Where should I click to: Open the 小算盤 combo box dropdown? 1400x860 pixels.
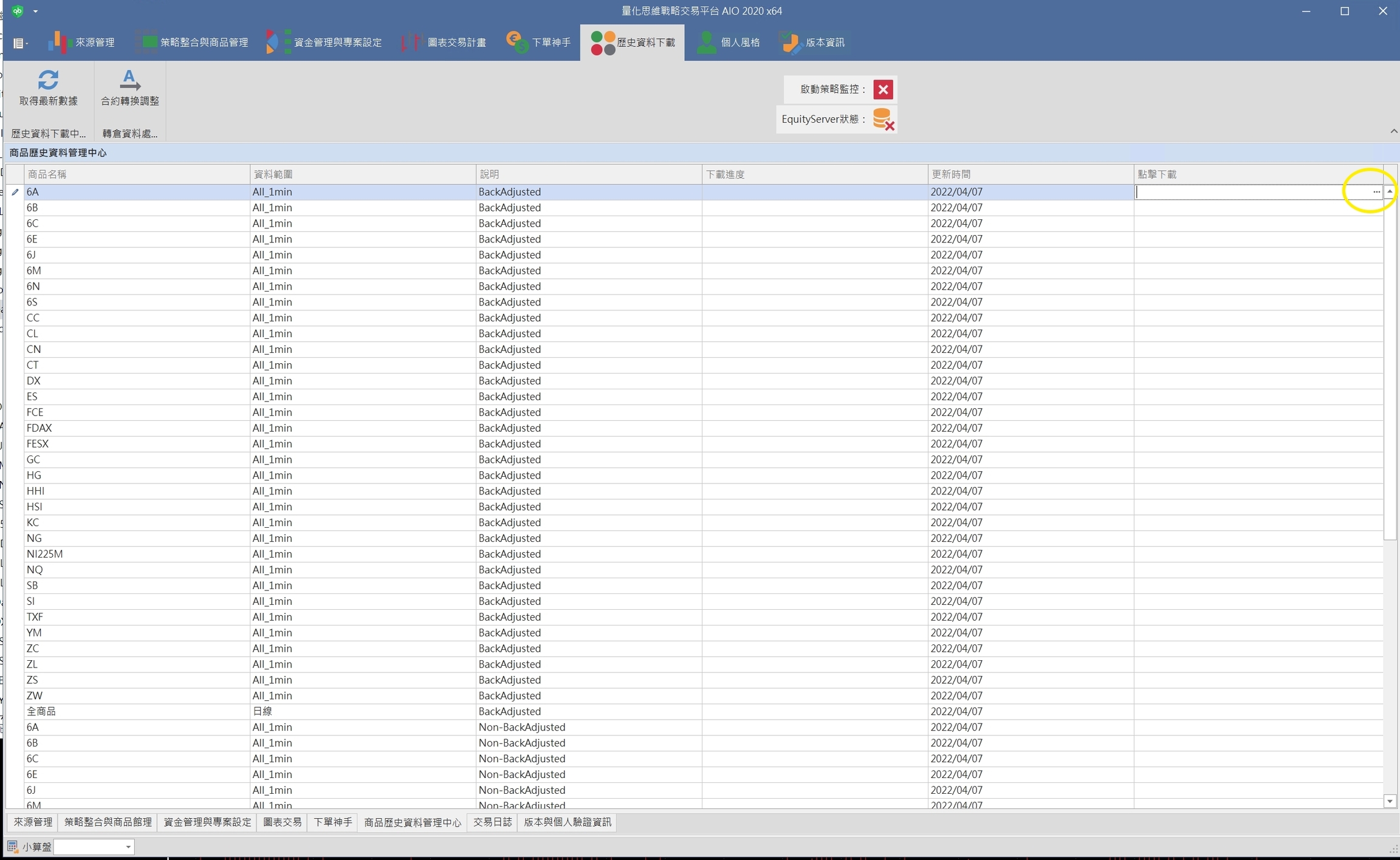click(x=128, y=847)
